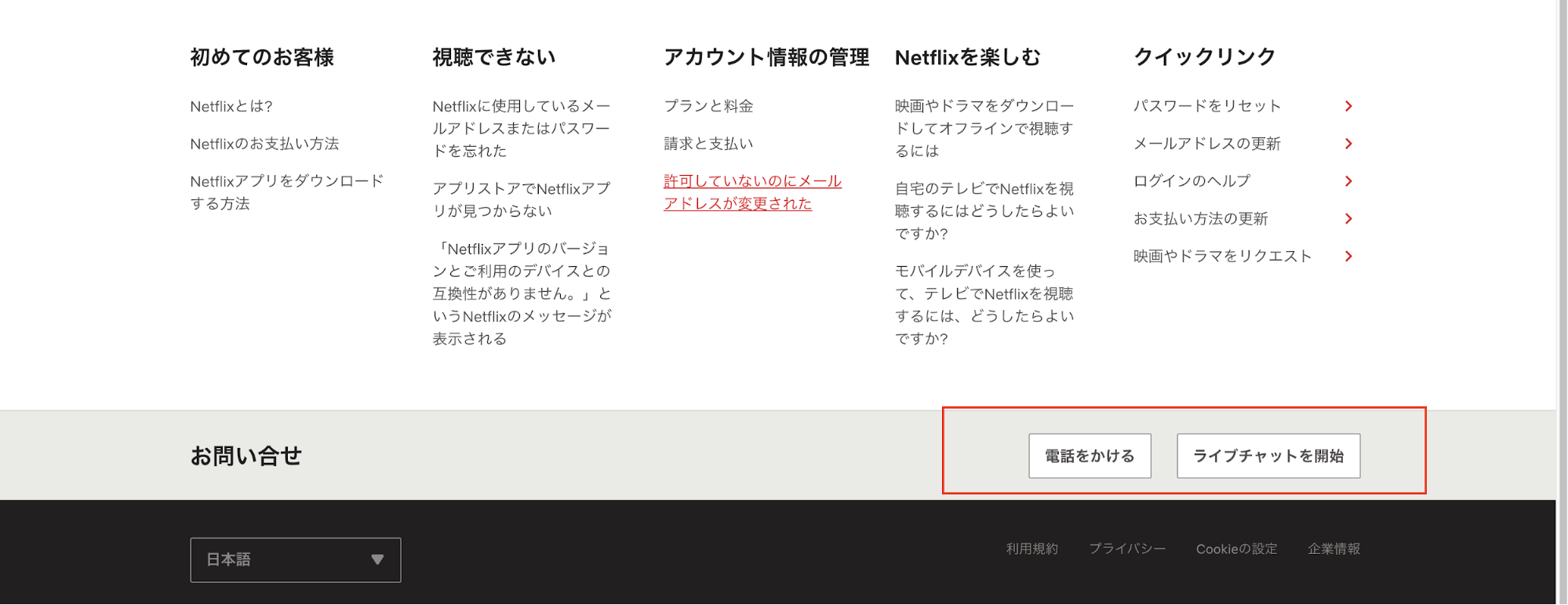1568x605 pixels.
Task: Open the 日本語 language dropdown
Action: tap(296, 559)
